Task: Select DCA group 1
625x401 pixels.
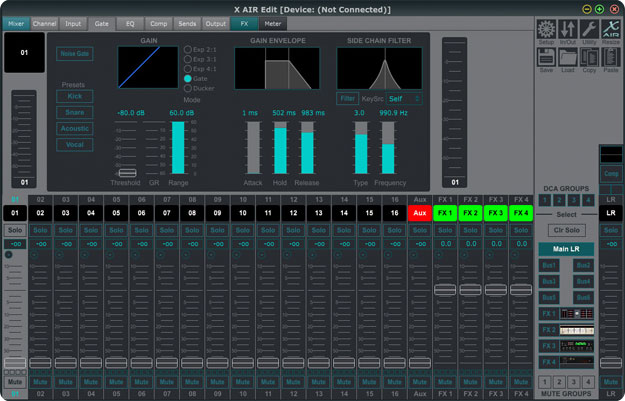Action: 545,200
